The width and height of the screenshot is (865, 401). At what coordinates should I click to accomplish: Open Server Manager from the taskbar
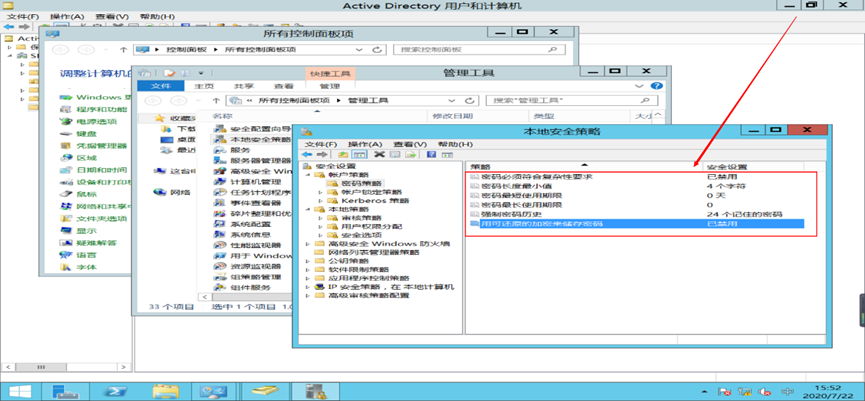point(65,391)
